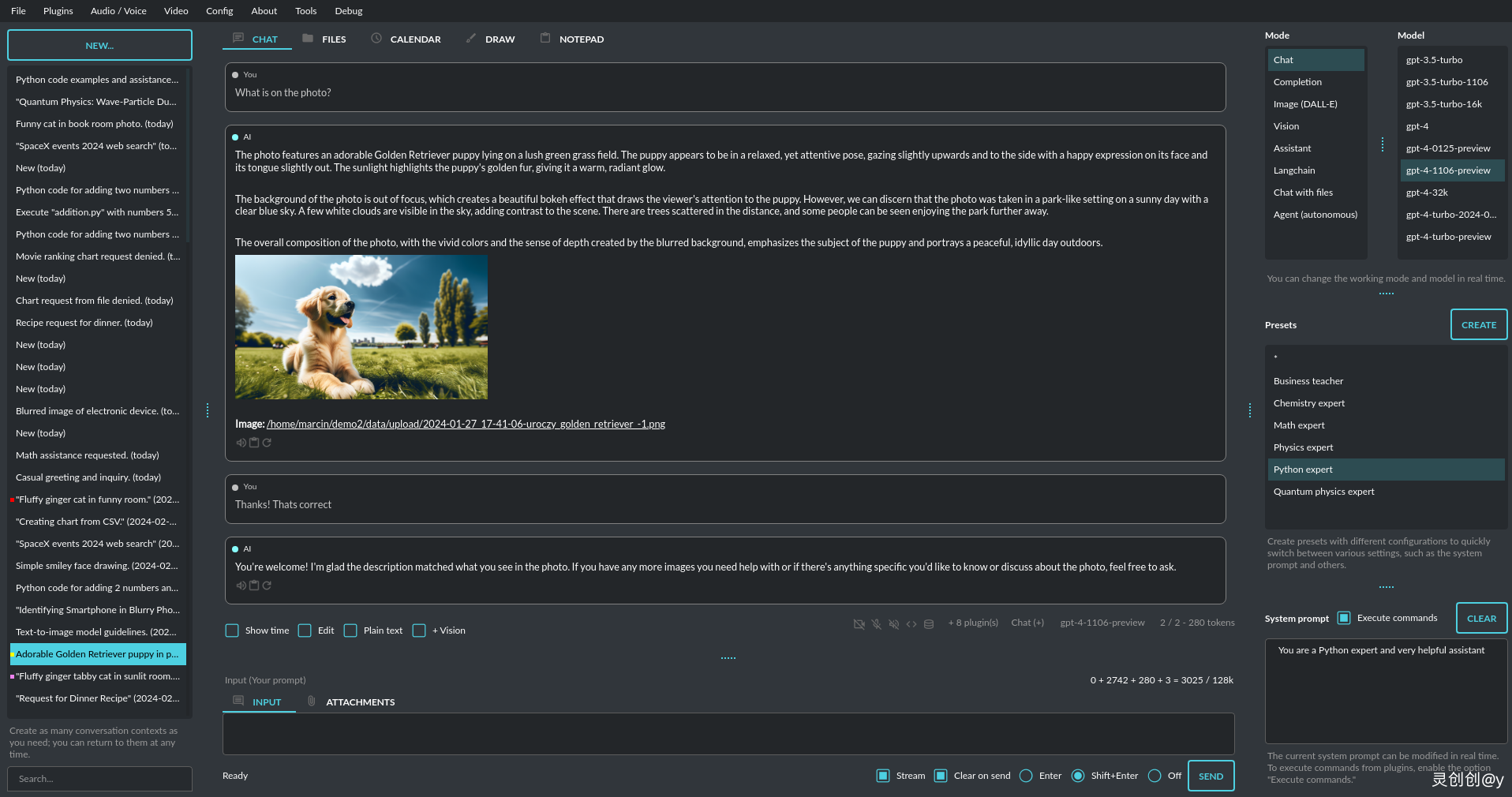This screenshot has height=797, width=1512.
Task: Enable the Plain text checkbox
Action: [x=350, y=630]
